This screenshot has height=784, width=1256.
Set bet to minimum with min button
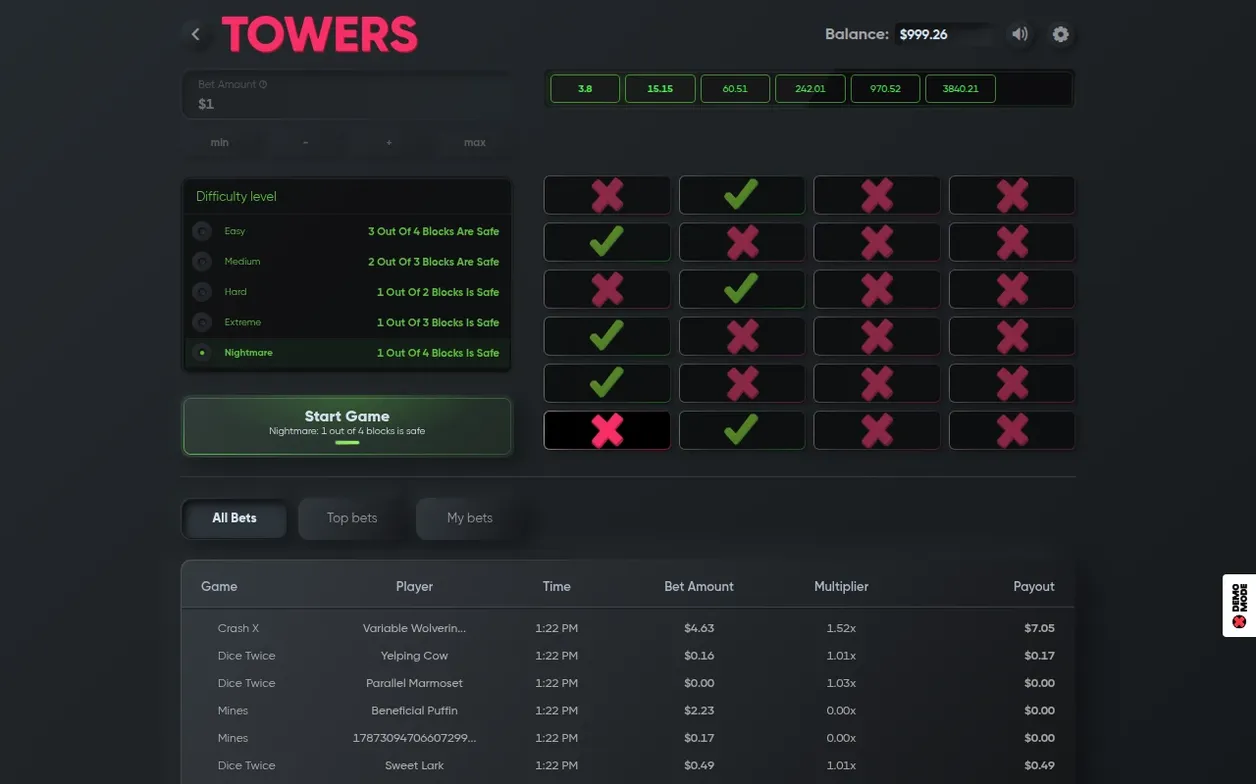tap(220, 142)
